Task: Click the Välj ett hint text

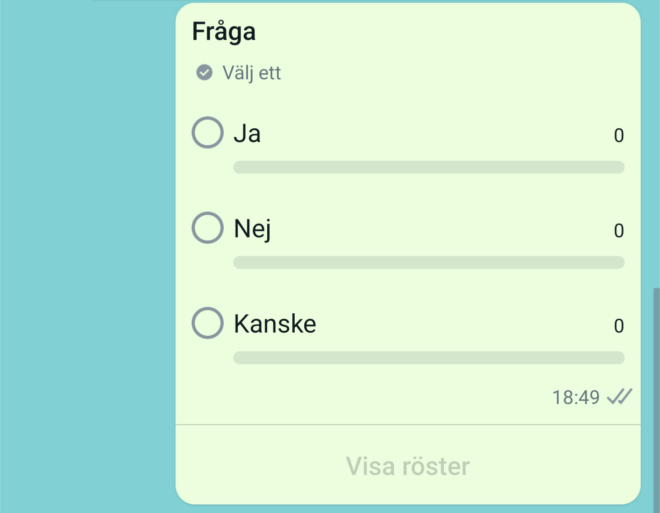Action: (251, 73)
